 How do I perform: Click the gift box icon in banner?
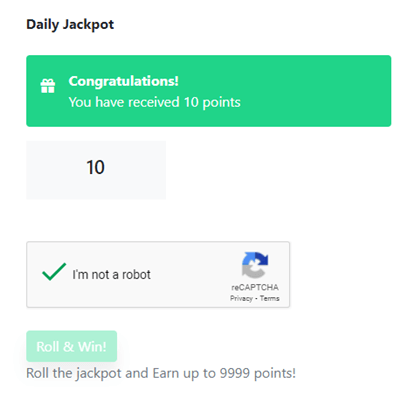click(x=48, y=86)
